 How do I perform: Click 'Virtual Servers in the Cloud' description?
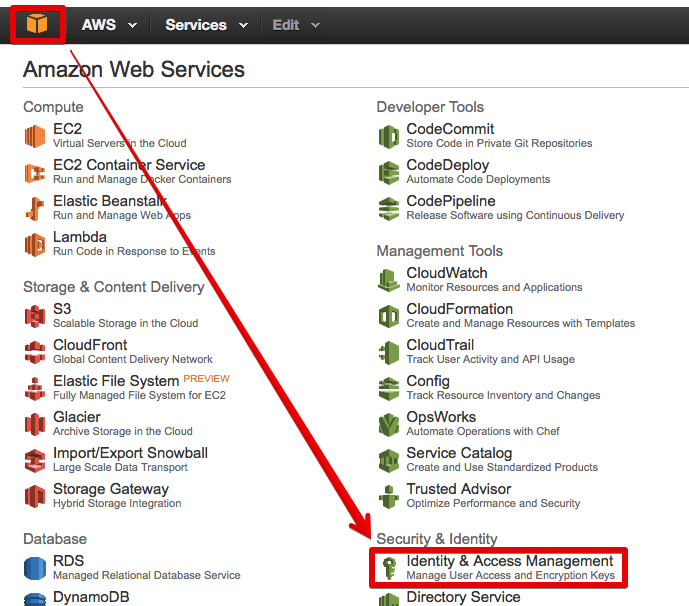click(120, 143)
